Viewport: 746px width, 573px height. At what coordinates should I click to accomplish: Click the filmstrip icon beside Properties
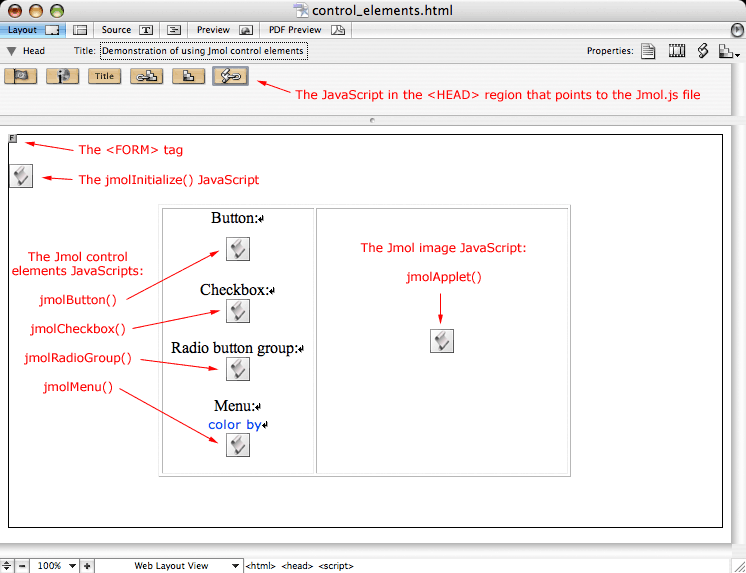[677, 51]
